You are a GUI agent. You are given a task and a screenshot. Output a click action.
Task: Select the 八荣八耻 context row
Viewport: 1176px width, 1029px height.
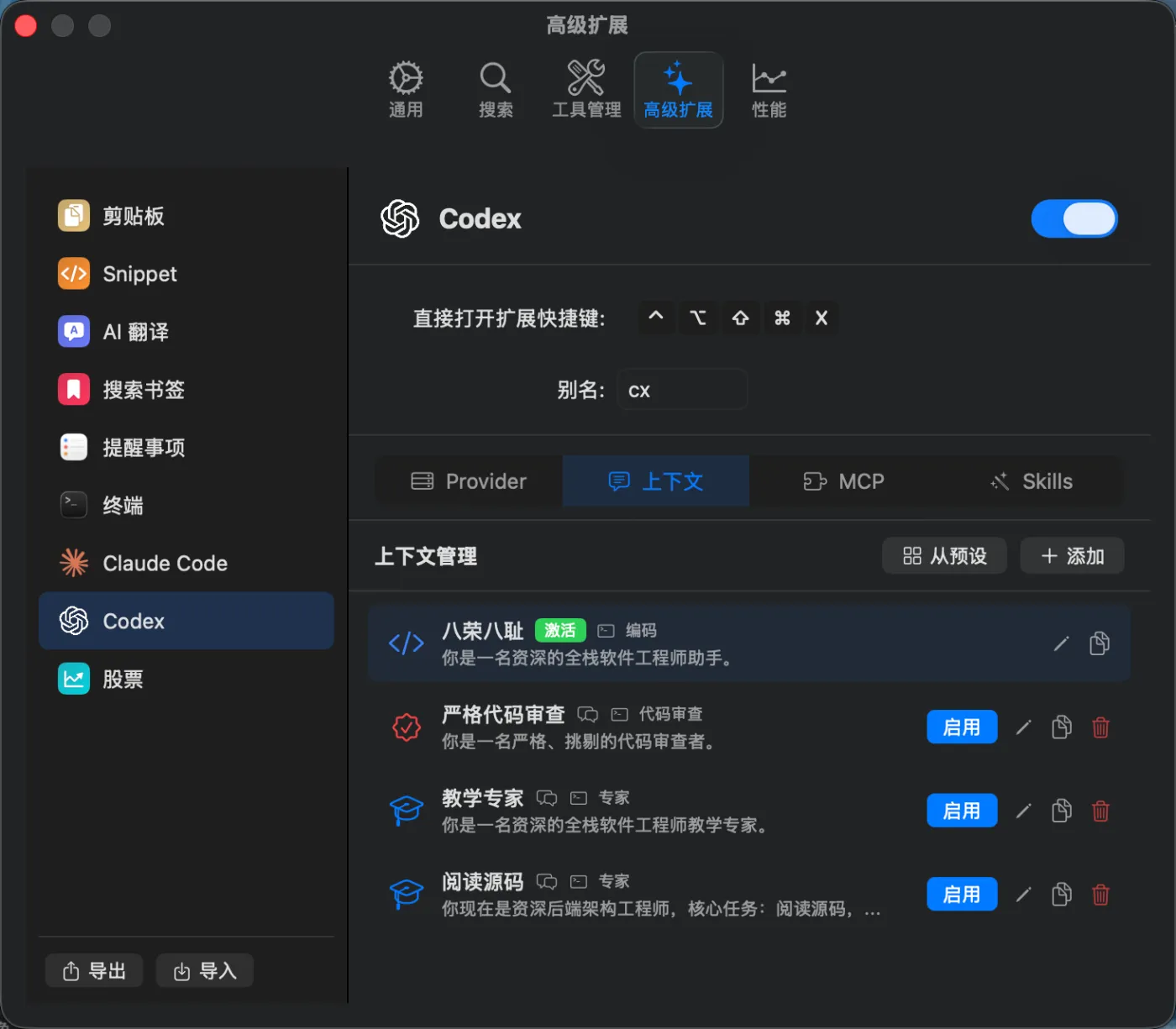(749, 643)
